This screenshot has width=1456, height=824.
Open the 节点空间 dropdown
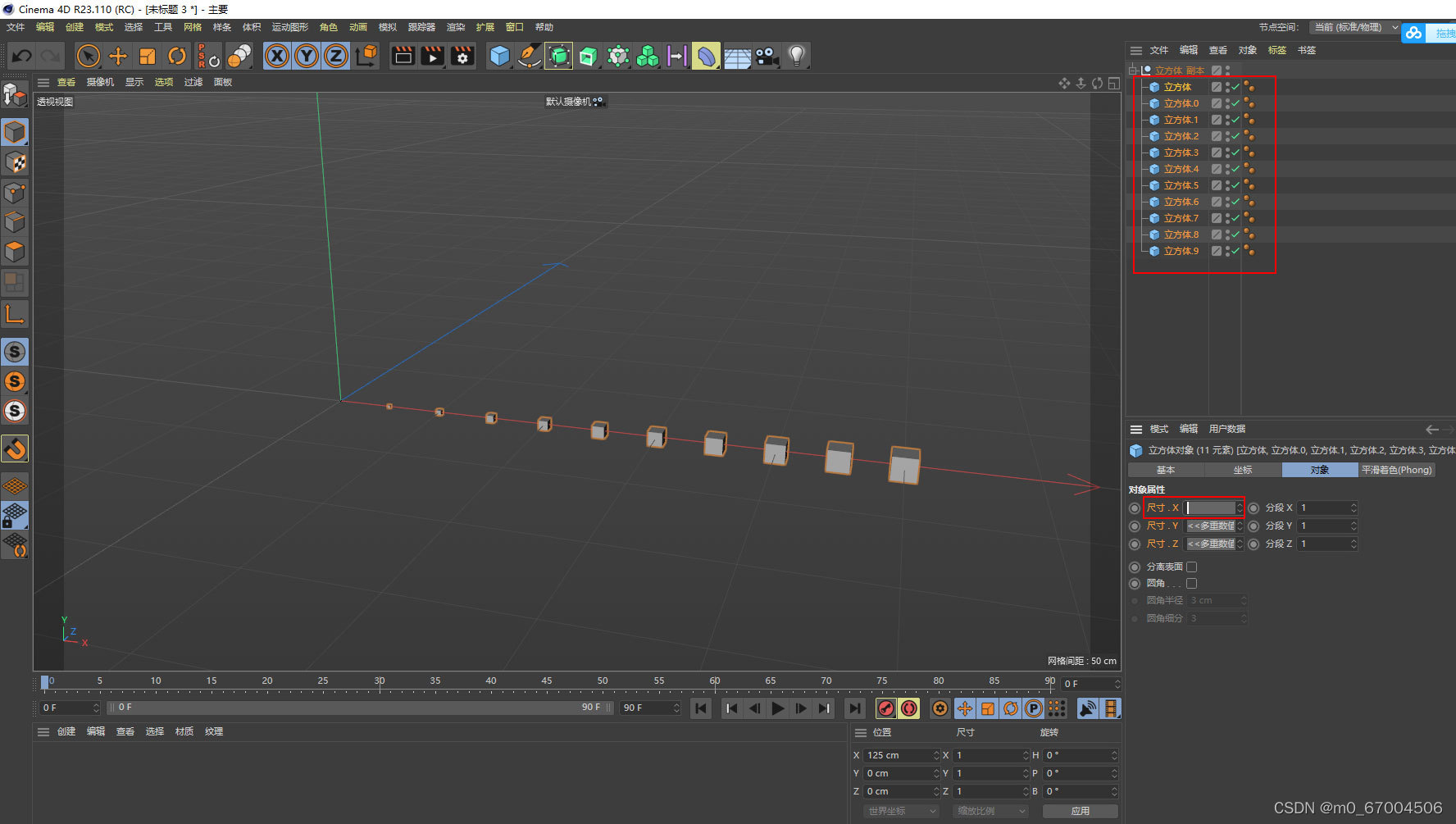pos(1355,27)
